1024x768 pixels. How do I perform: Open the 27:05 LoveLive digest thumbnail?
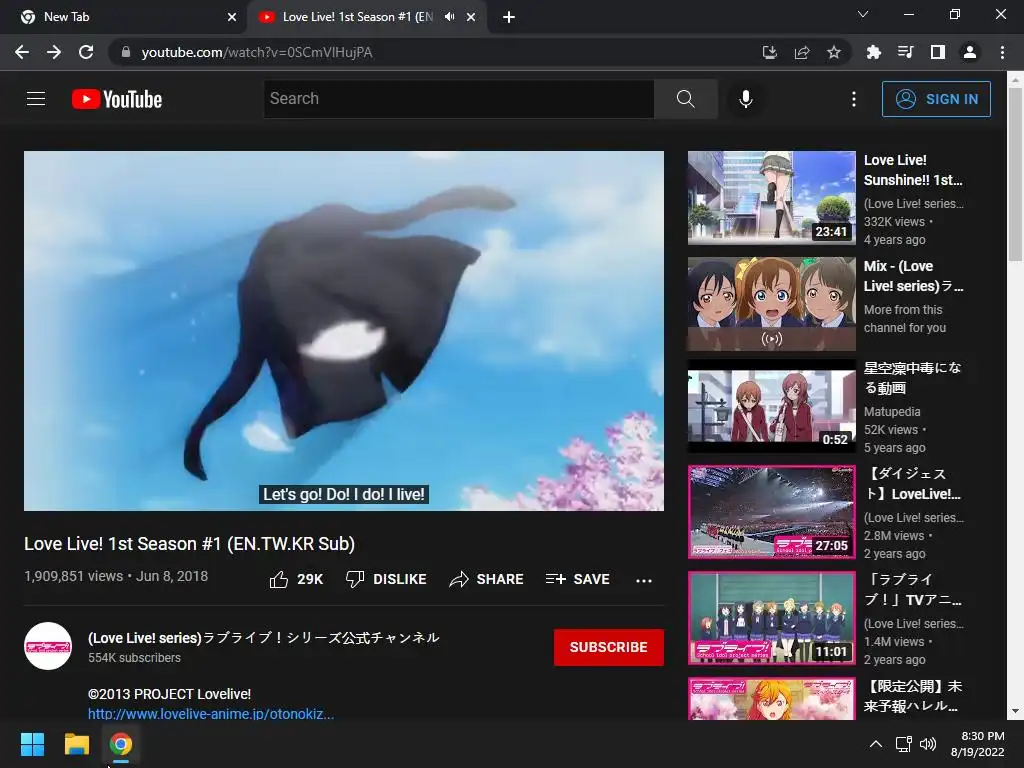click(771, 512)
